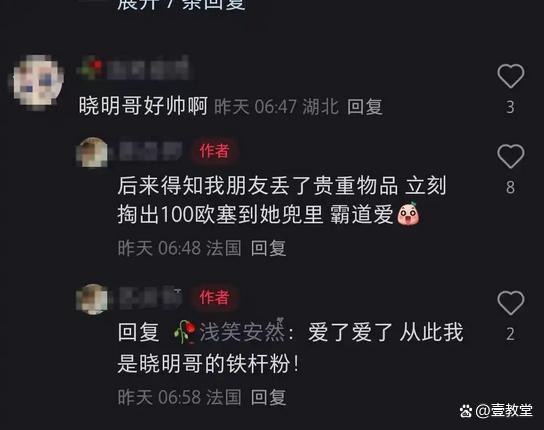544x430 pixels.
Task: Click the rose icon beside first username
Action: tap(91, 68)
